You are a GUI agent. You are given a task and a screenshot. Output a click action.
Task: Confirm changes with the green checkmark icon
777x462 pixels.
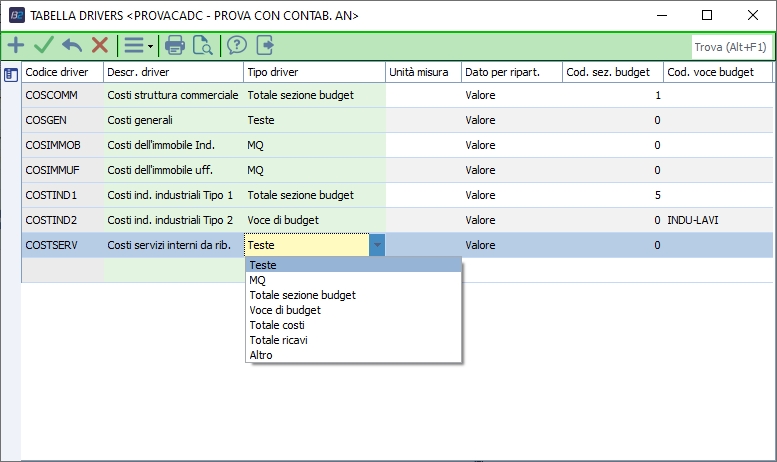click(x=43, y=45)
